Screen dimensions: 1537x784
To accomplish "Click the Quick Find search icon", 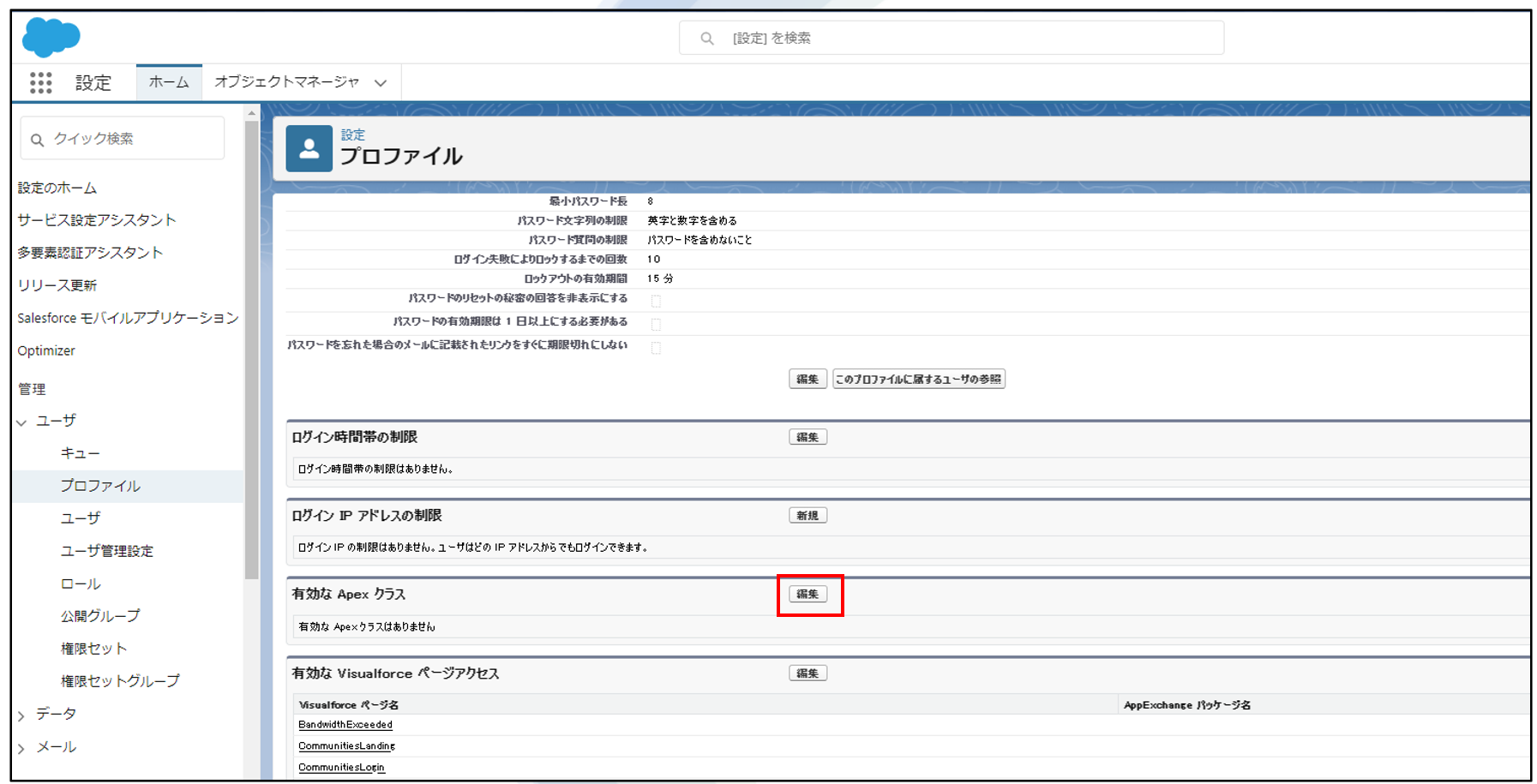I will 37,140.
